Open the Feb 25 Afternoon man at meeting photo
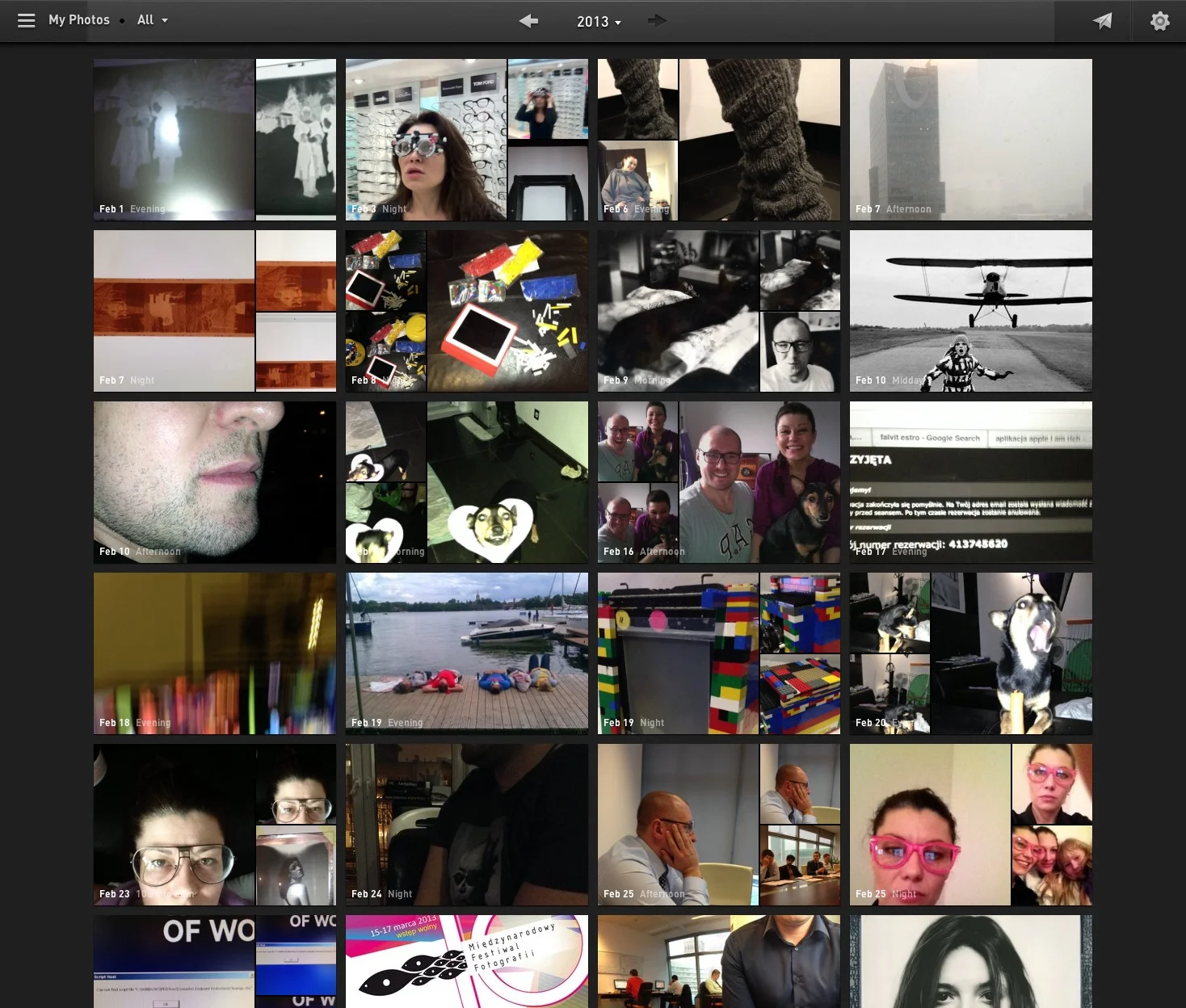This screenshot has height=1008, width=1186. pos(678,825)
